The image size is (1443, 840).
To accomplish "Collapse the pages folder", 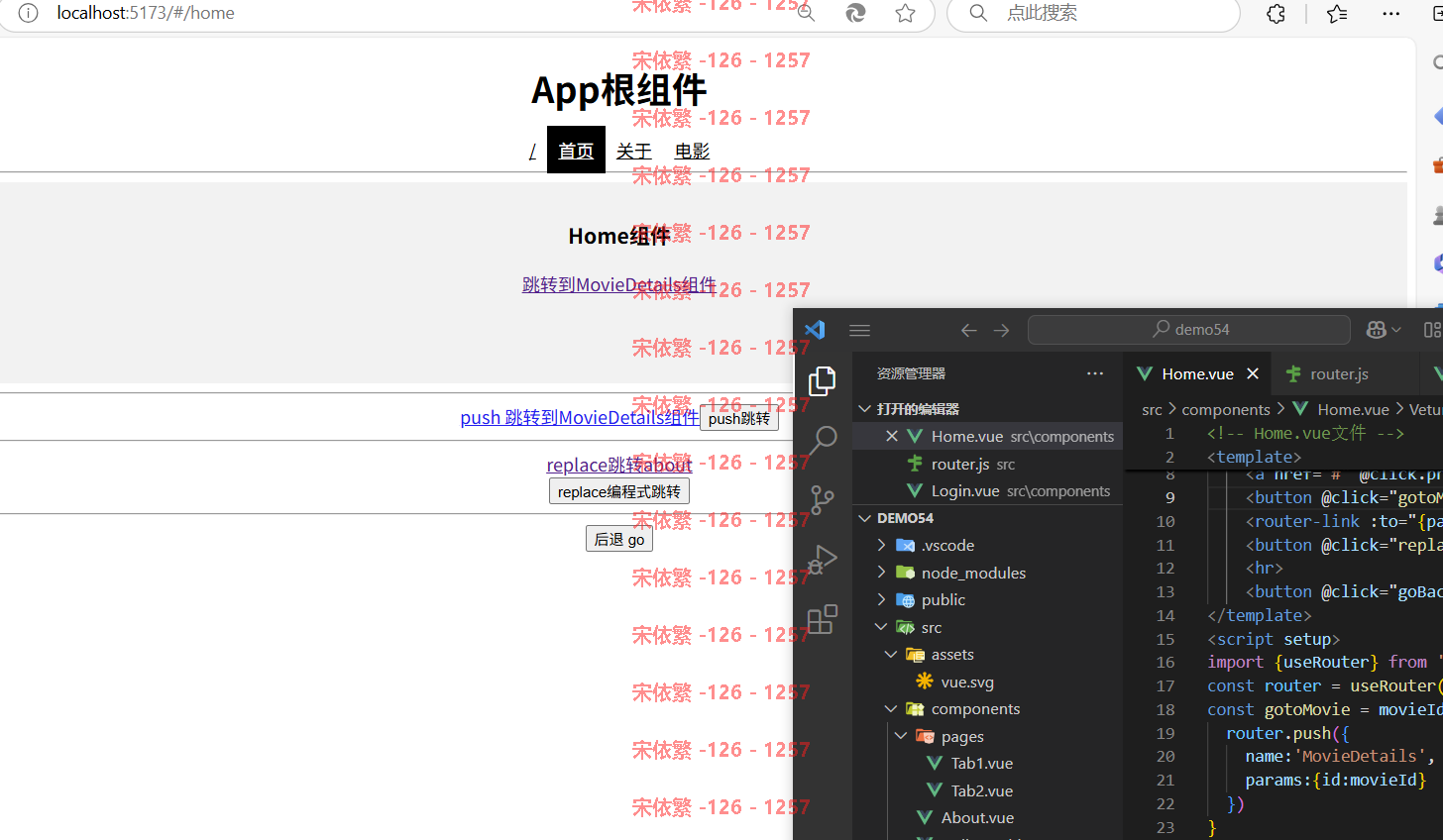I will [x=901, y=736].
